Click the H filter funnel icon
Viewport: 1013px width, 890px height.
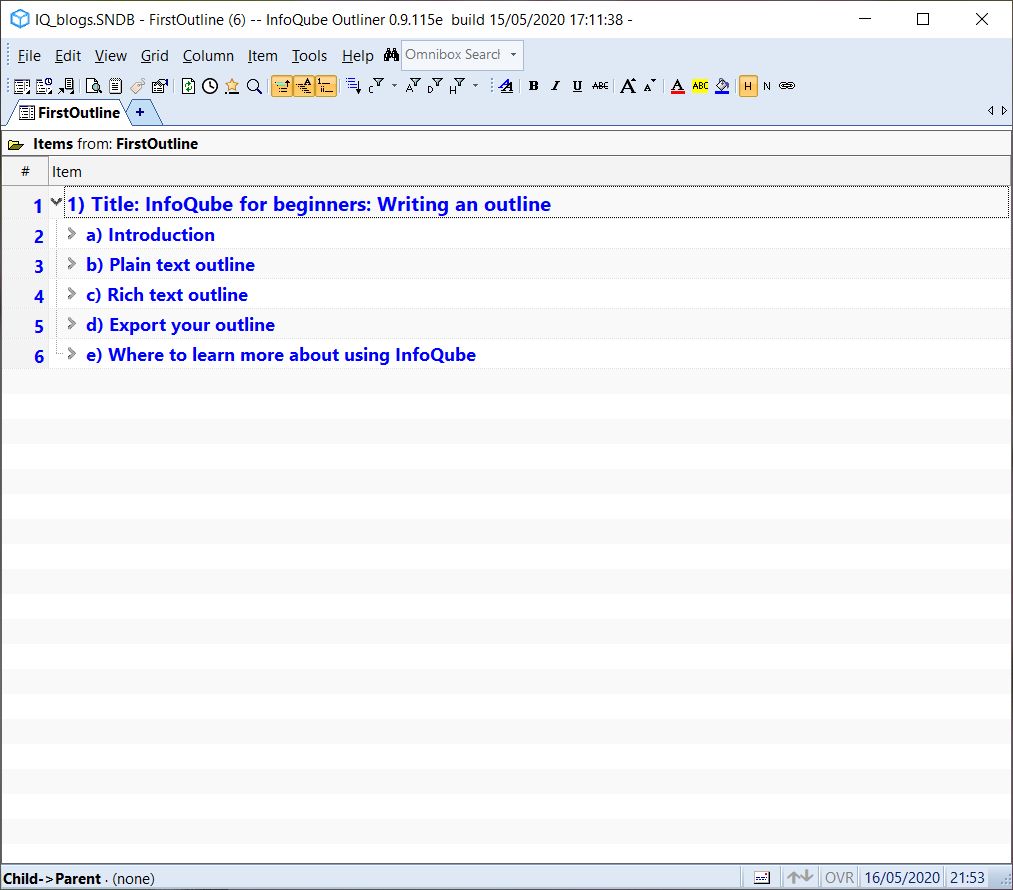coord(457,86)
